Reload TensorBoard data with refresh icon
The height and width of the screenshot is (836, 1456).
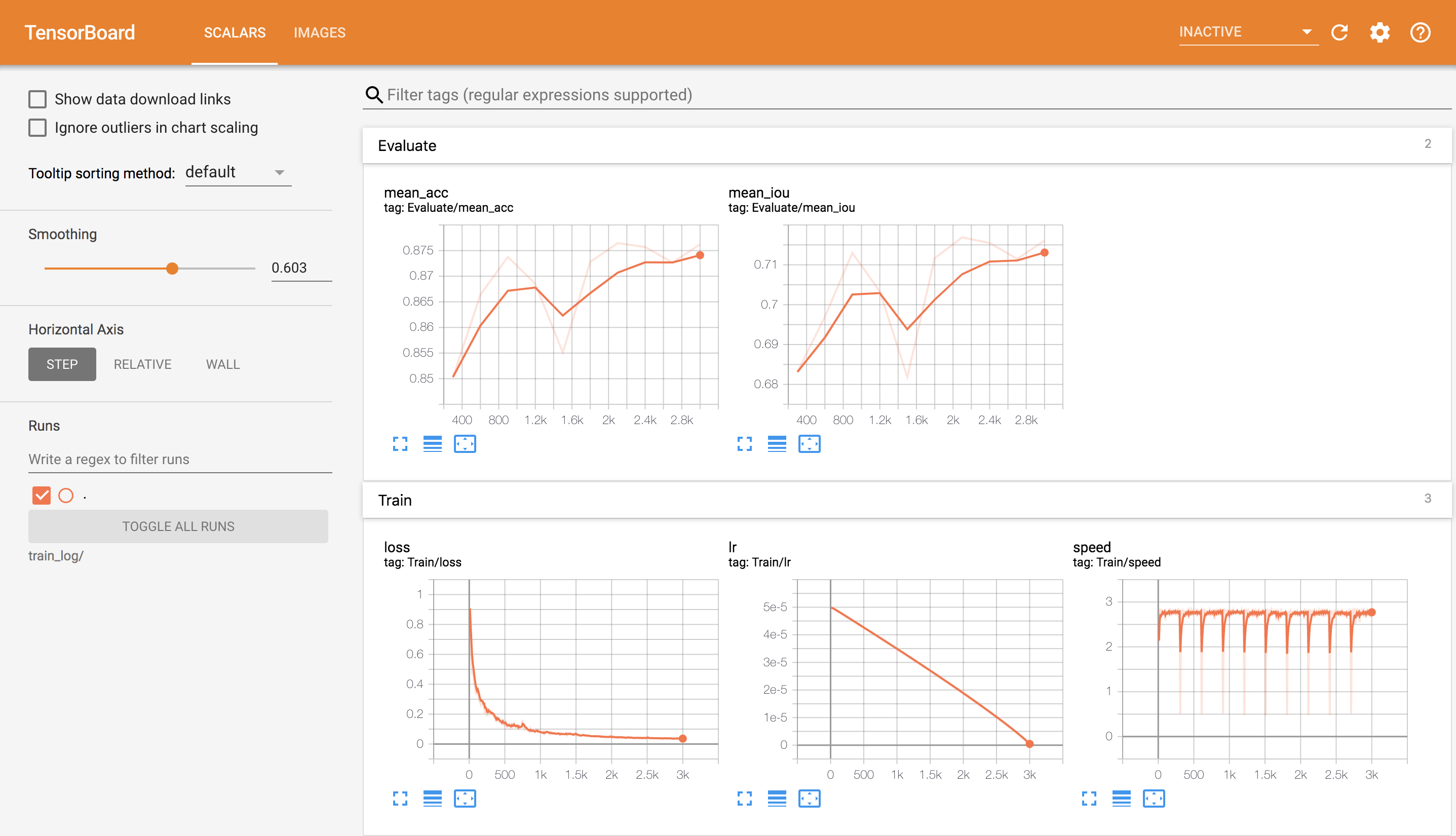coord(1339,32)
